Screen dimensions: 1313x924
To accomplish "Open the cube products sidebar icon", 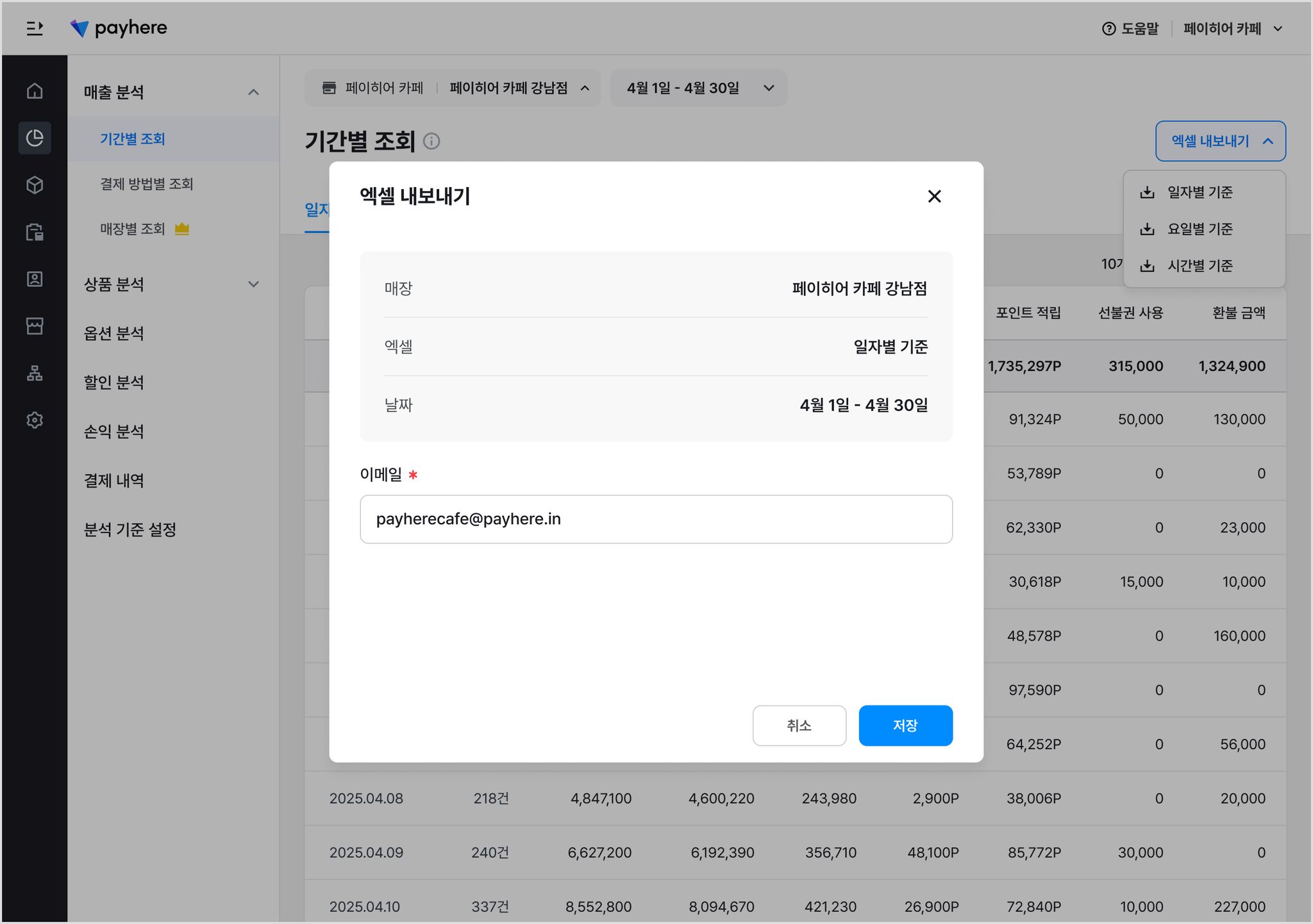I will click(x=35, y=185).
